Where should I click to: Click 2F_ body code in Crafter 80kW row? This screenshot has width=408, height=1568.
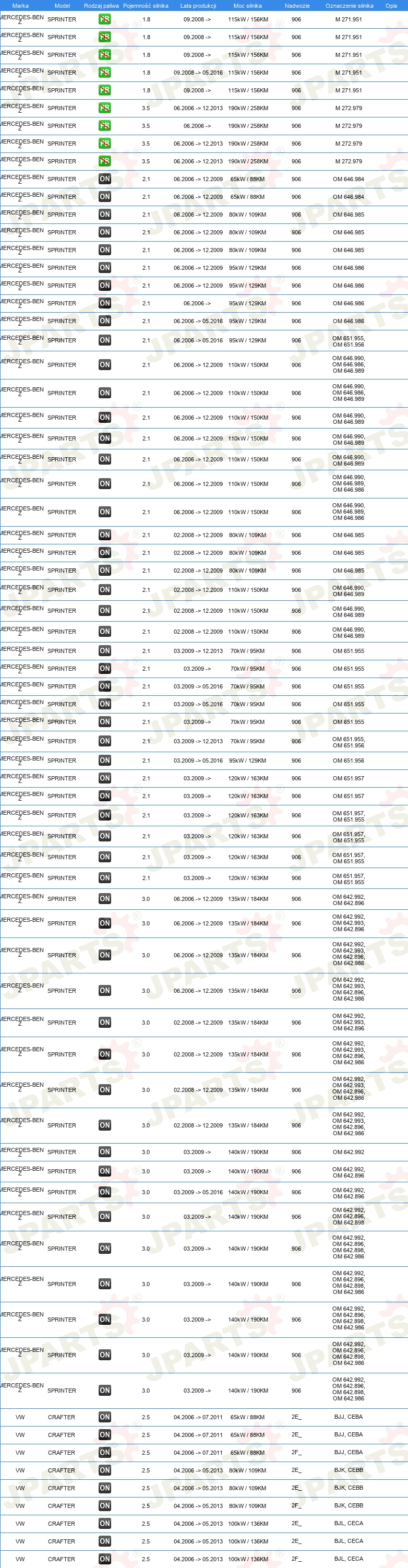click(296, 1505)
